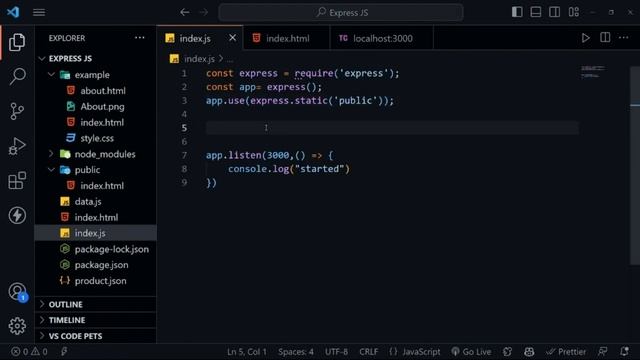
Task: Switch to the index.html tab
Action: [286, 38]
